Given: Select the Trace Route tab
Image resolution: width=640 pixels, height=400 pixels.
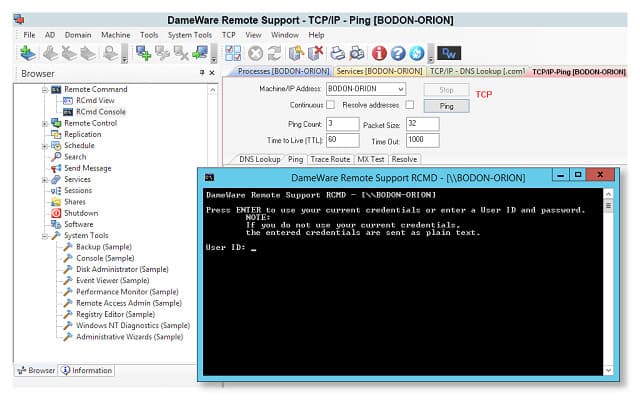Looking at the screenshot, I should (330, 159).
